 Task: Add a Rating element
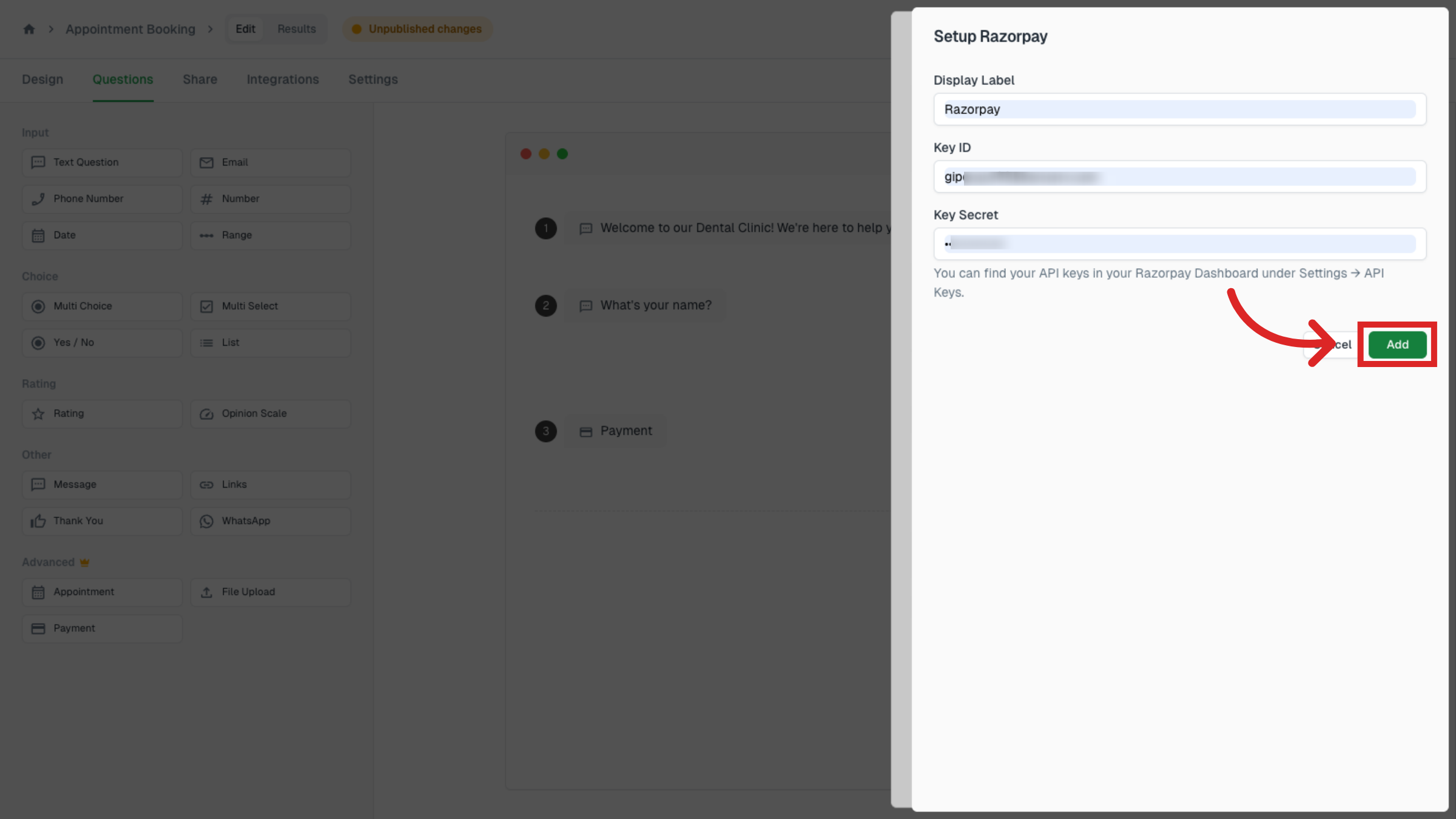point(102,414)
